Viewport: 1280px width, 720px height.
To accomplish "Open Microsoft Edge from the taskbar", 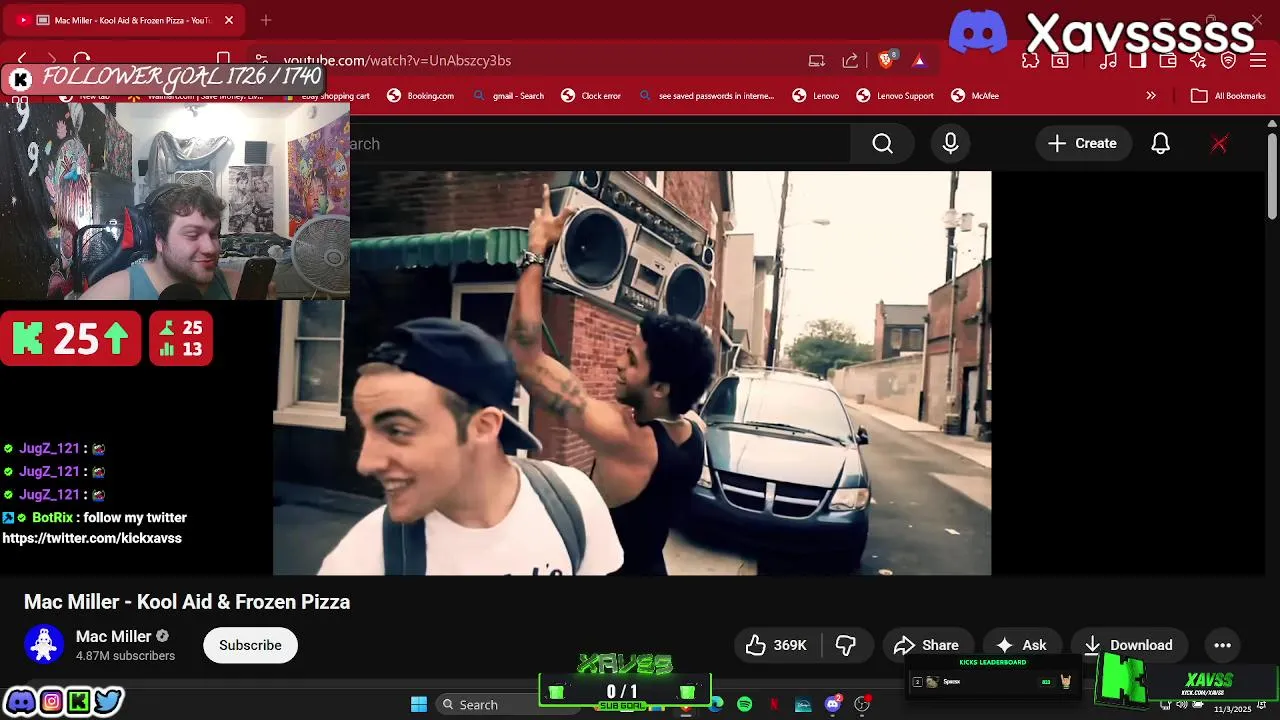I will [x=716, y=705].
